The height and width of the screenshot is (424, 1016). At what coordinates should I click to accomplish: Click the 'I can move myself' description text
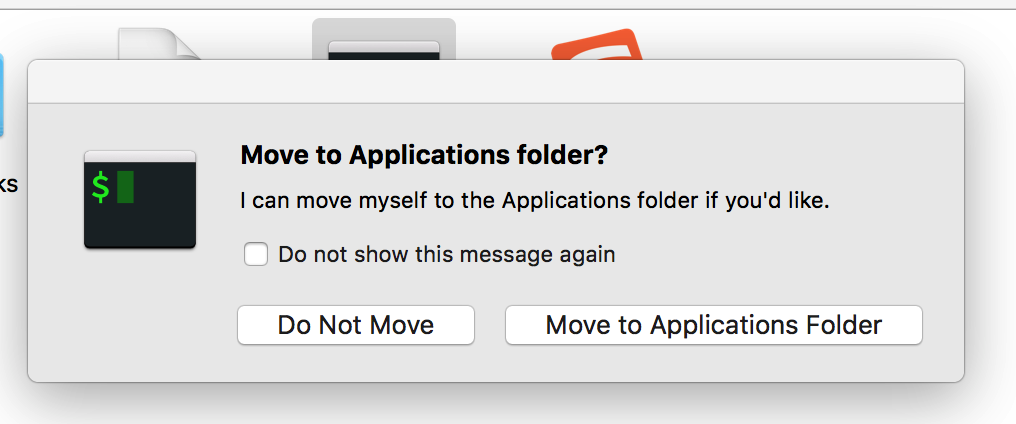[x=535, y=200]
